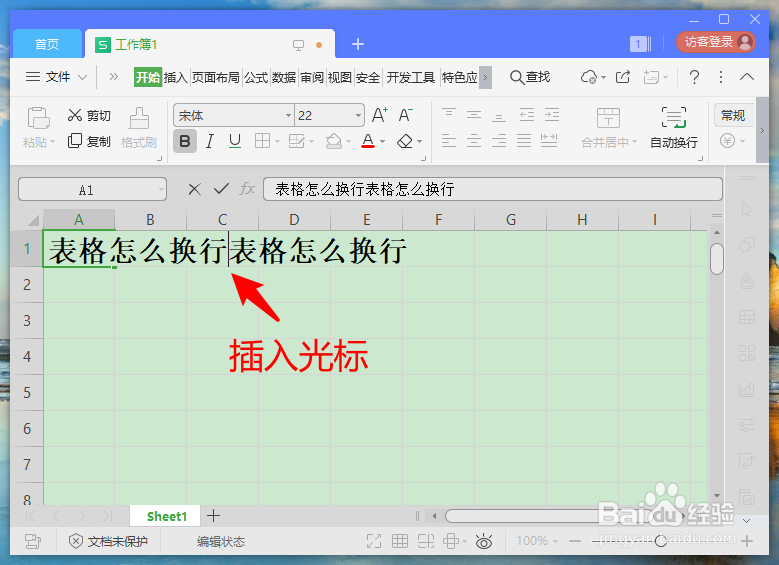This screenshot has width=779, height=565.
Task: Click the help question mark icon
Action: (x=695, y=77)
